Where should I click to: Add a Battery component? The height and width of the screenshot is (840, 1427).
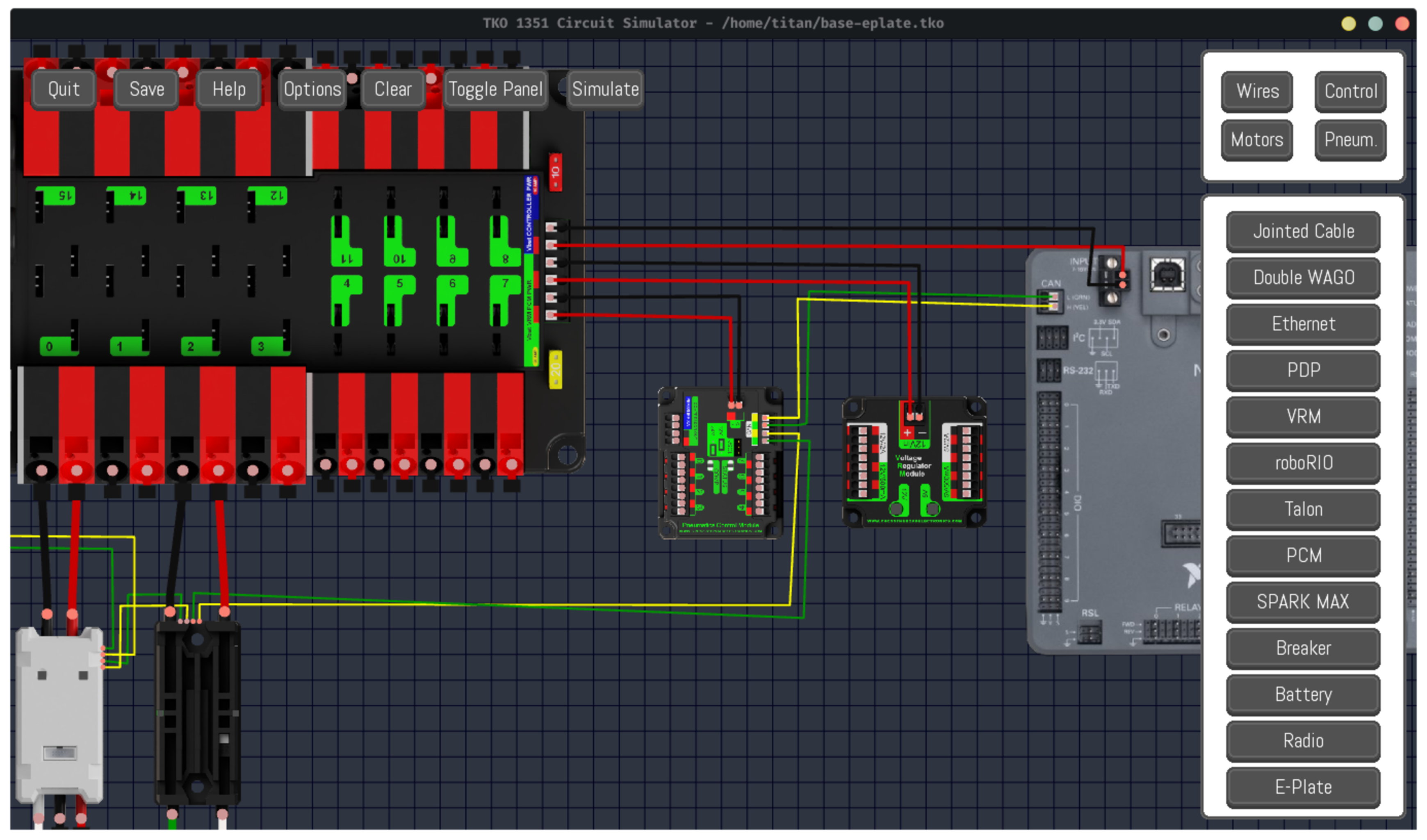click(1304, 696)
